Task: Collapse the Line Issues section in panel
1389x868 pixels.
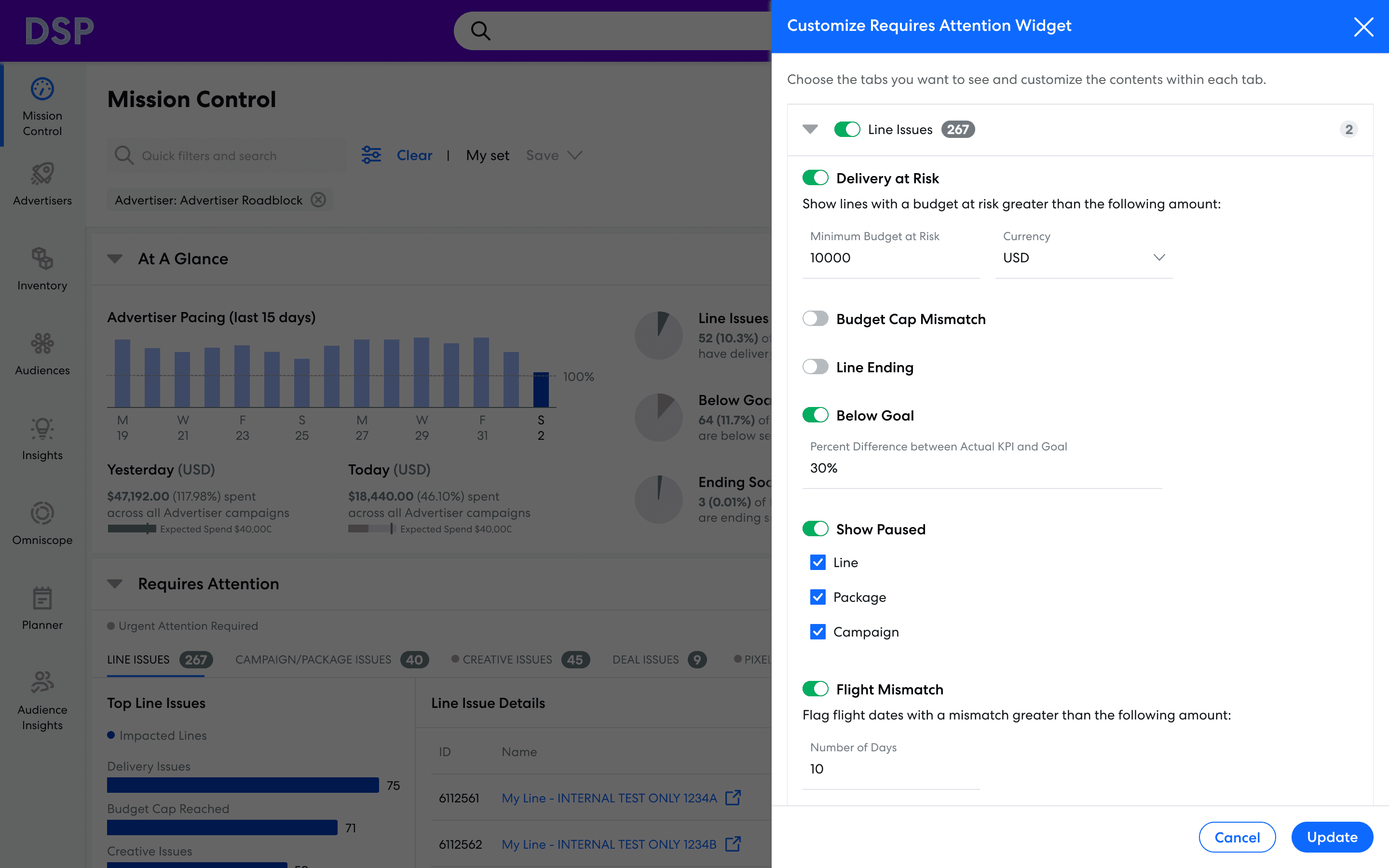Action: click(x=810, y=129)
